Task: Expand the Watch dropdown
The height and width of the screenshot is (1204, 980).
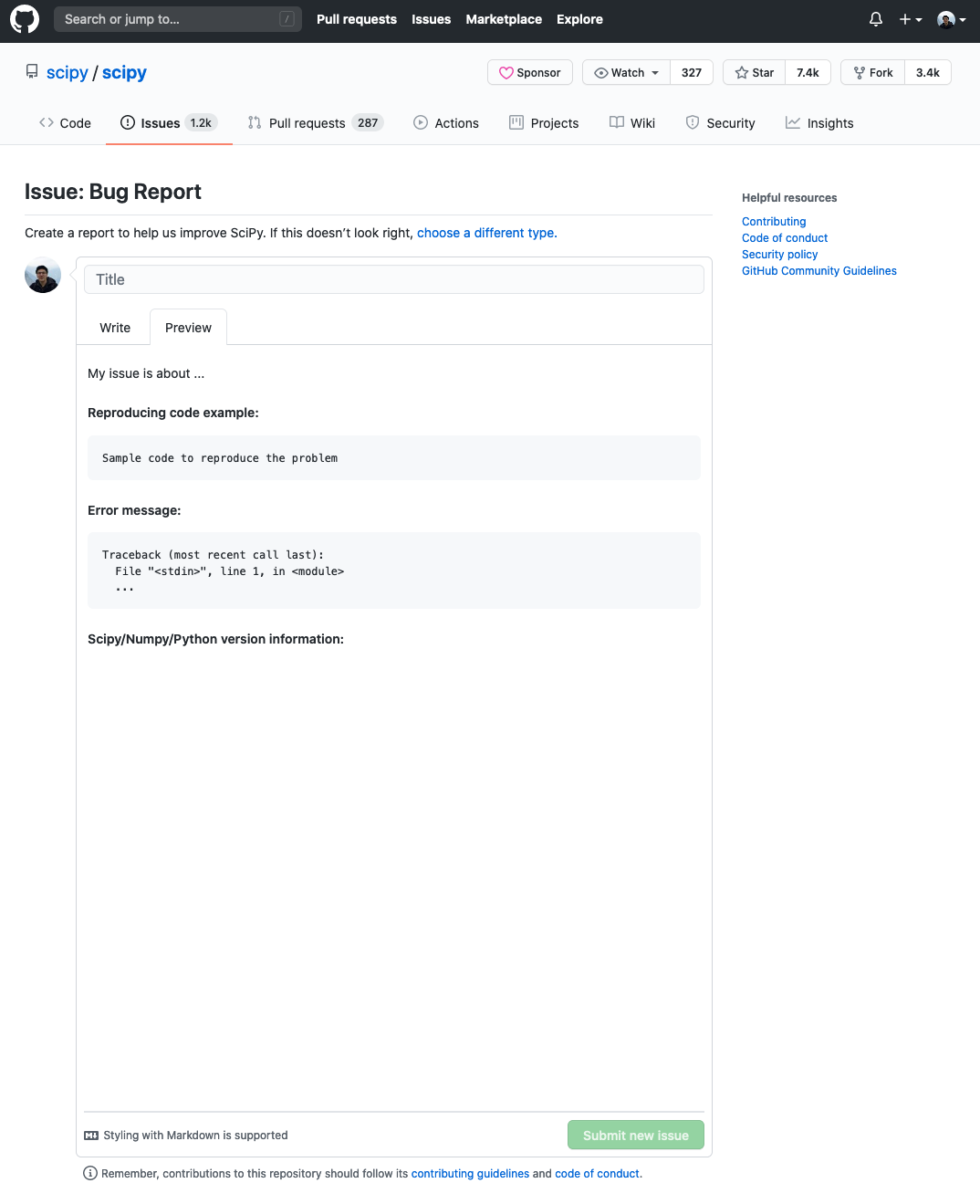Action: pos(626,73)
